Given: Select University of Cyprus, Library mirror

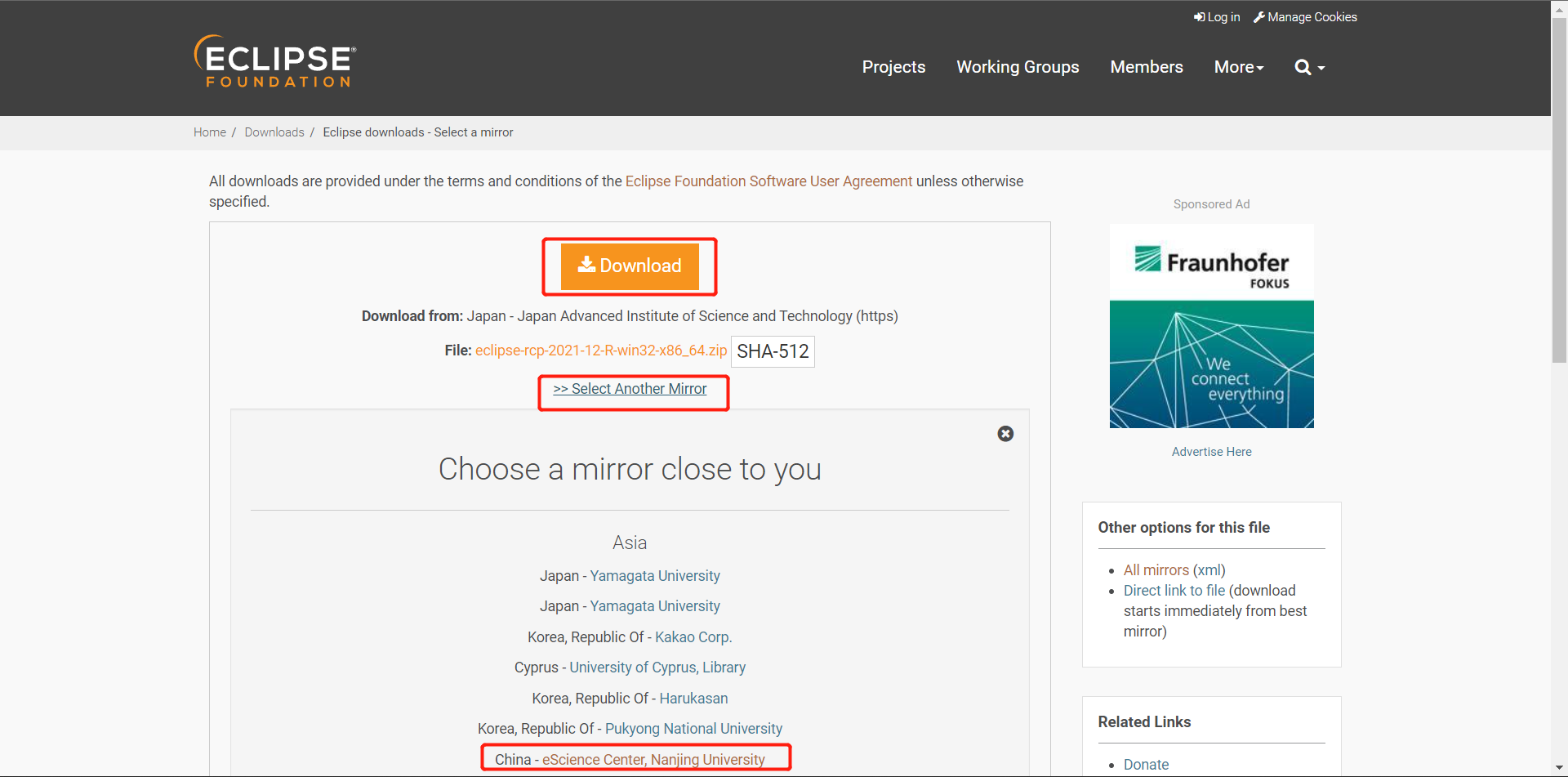Looking at the screenshot, I should [657, 668].
